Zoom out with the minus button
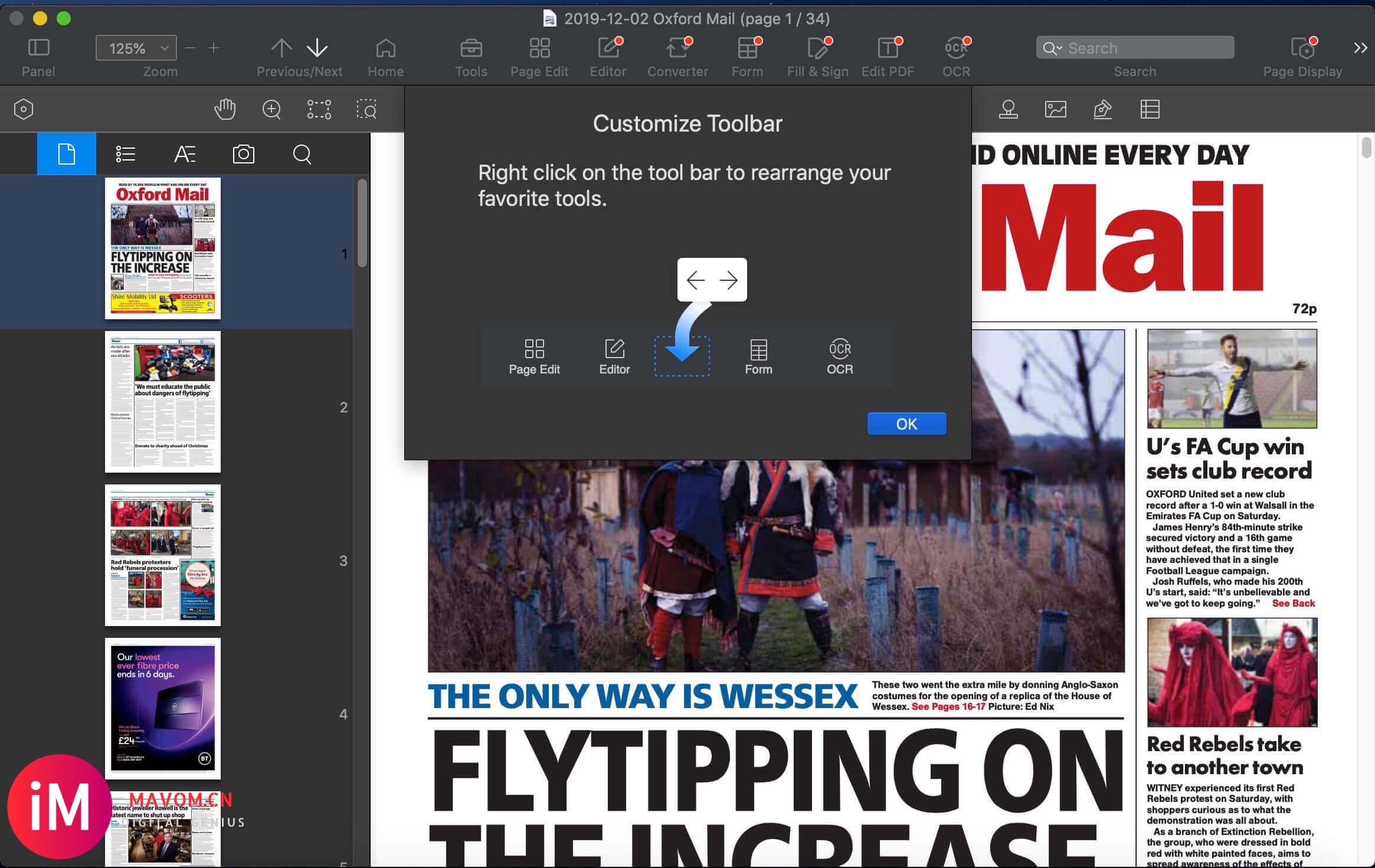1375x868 pixels. (190, 48)
